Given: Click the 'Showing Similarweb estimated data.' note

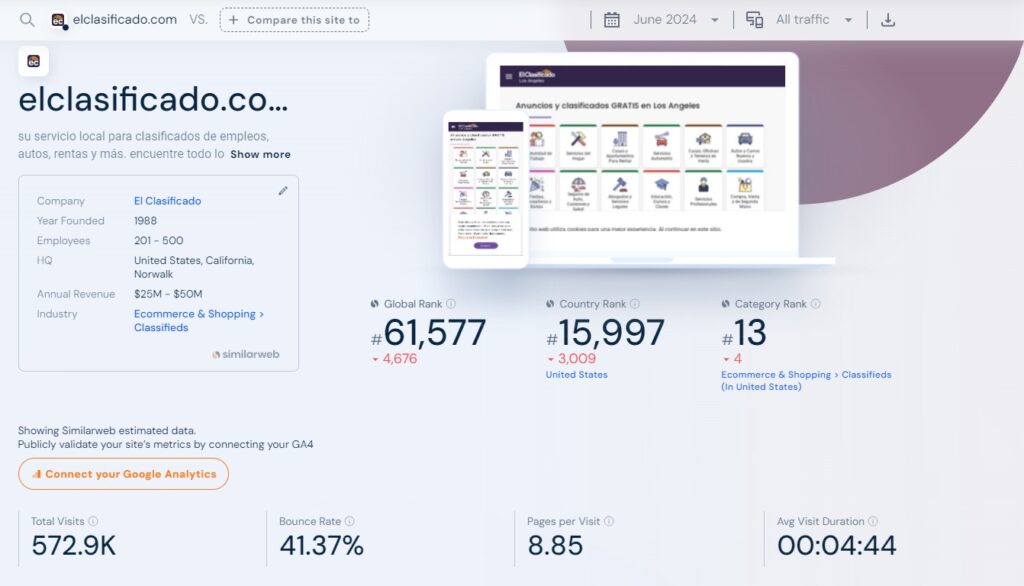Looking at the screenshot, I should coord(106,431).
